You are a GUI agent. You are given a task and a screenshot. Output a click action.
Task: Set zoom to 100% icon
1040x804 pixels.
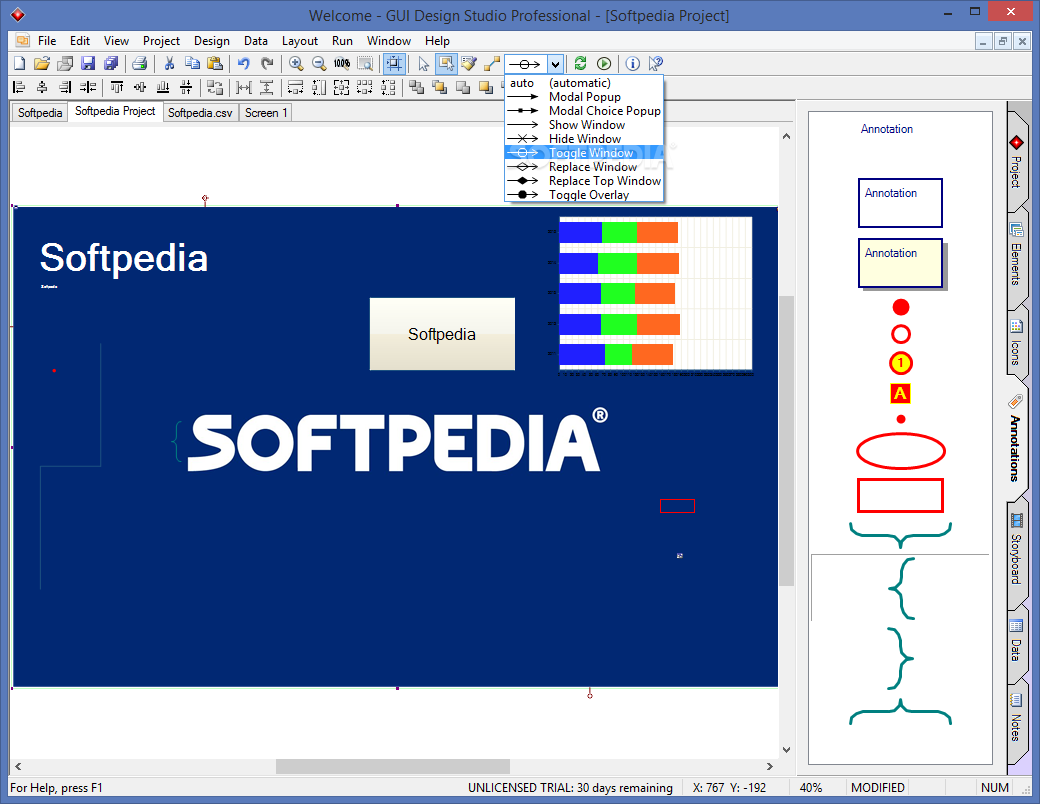tap(342, 64)
